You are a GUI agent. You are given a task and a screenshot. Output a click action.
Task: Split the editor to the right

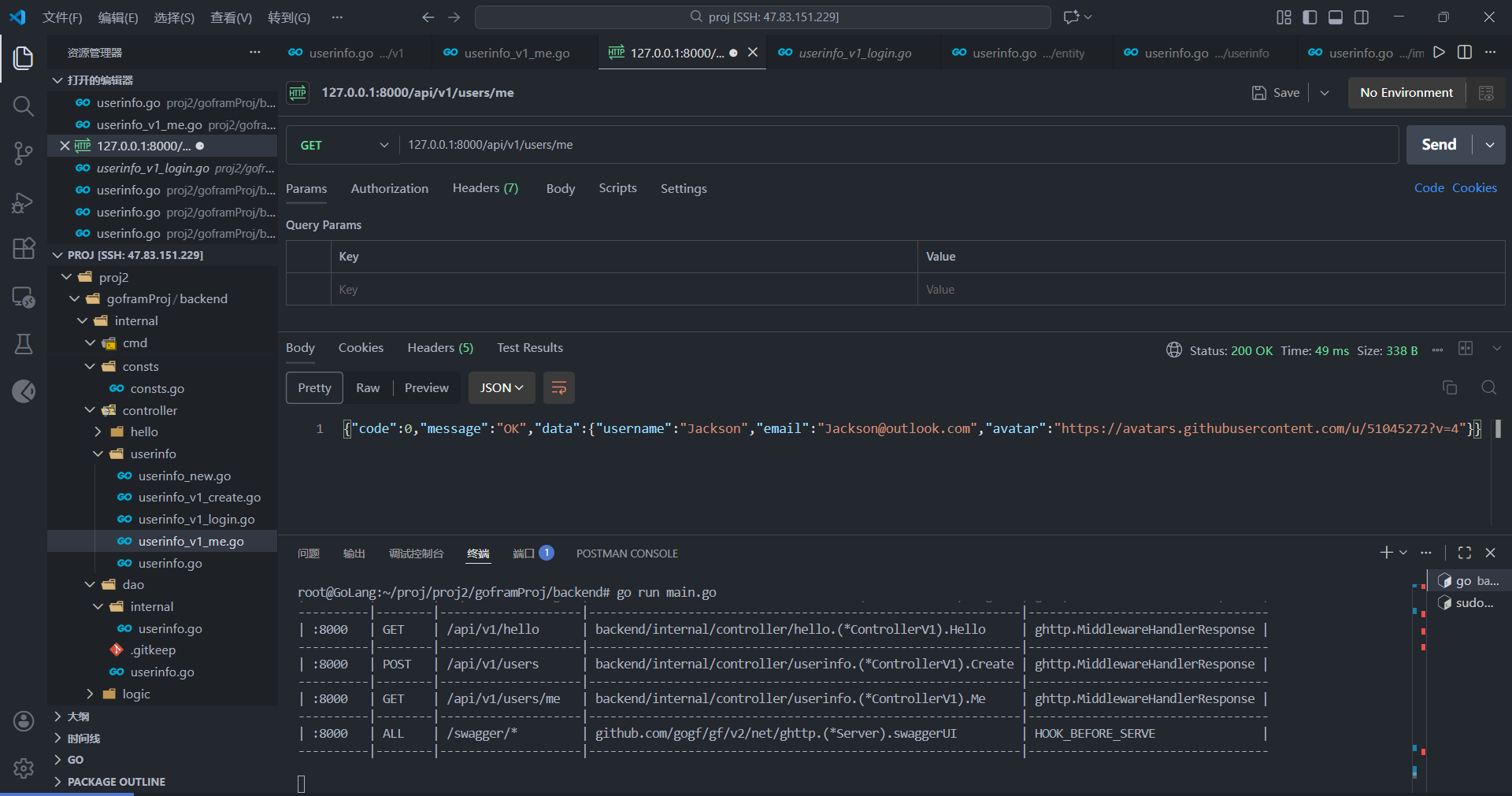pyautogui.click(x=1465, y=53)
